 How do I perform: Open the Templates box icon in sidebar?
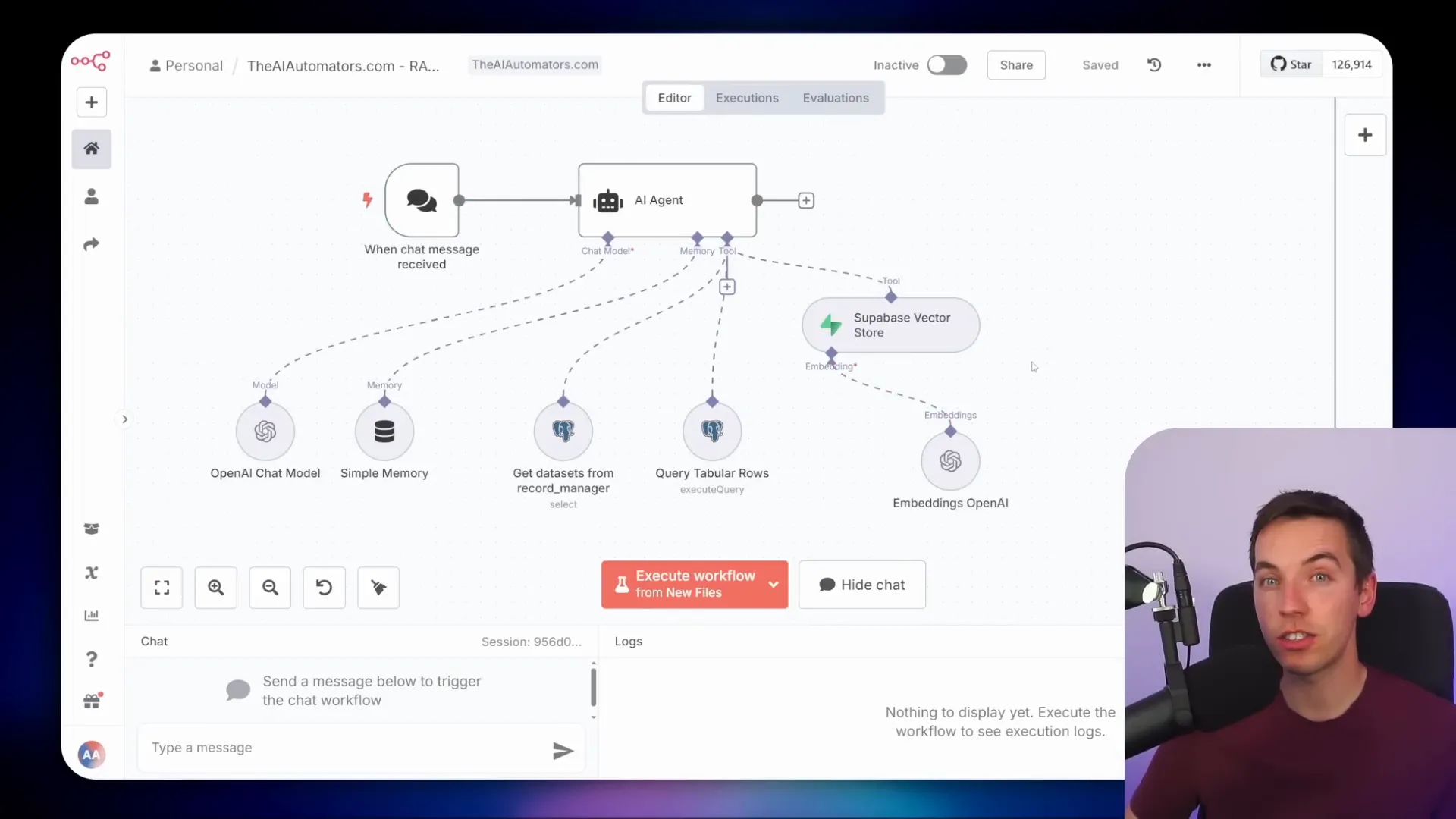click(x=91, y=529)
